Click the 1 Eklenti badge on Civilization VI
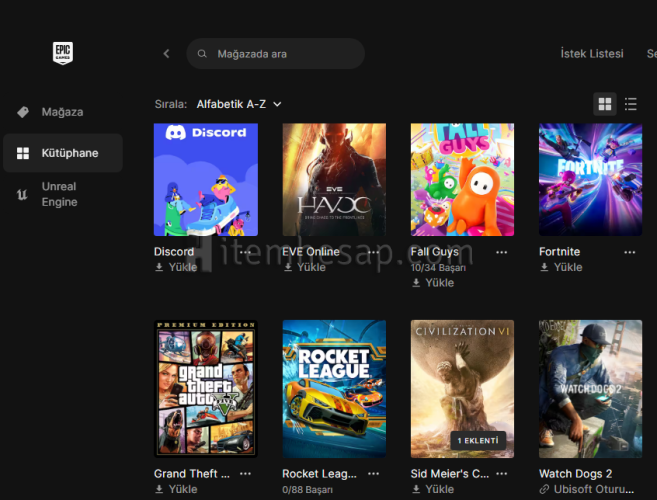The height and width of the screenshot is (500, 657). click(x=477, y=440)
